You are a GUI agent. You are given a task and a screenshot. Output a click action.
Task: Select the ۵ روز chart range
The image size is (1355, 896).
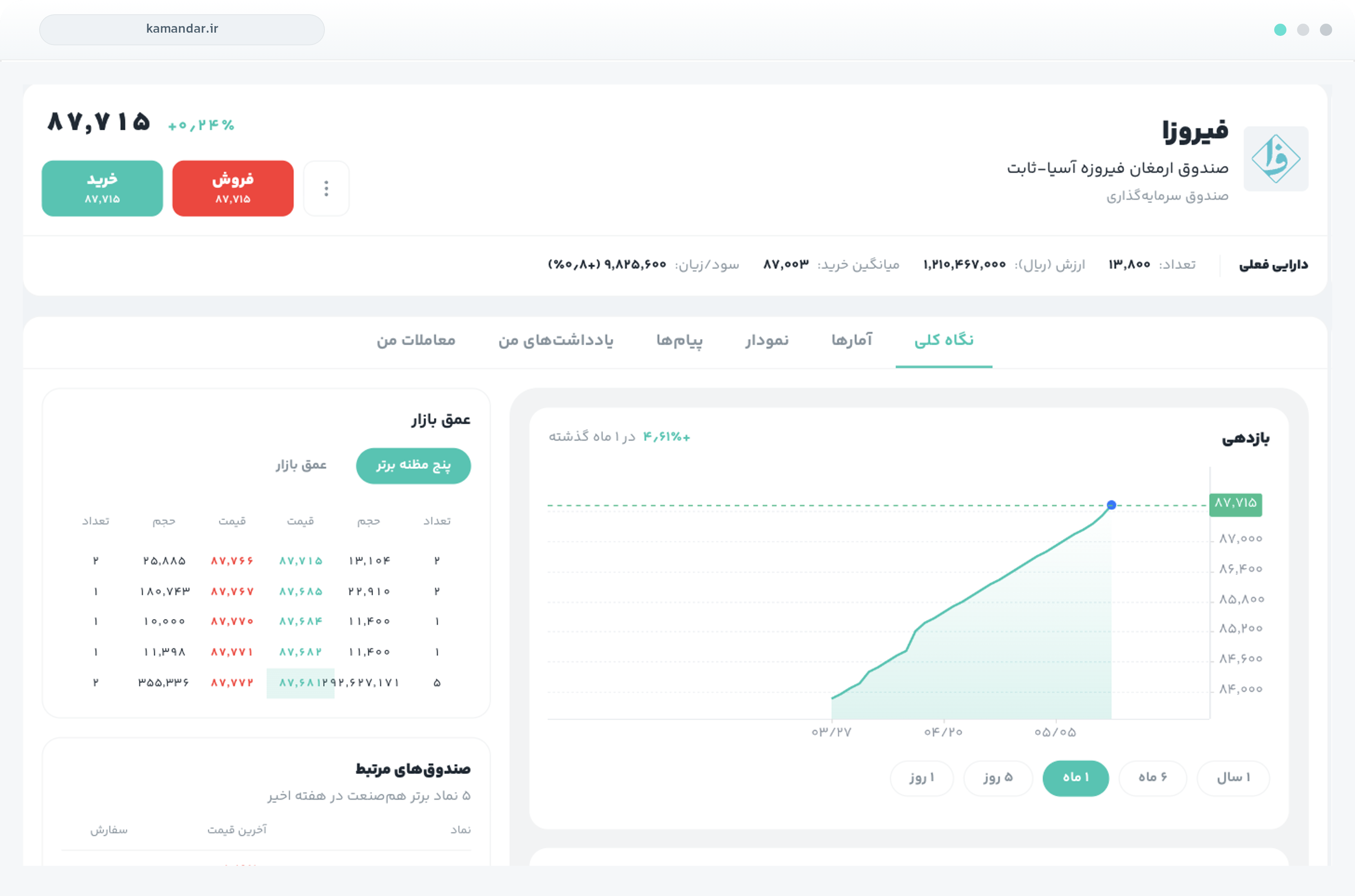(998, 778)
